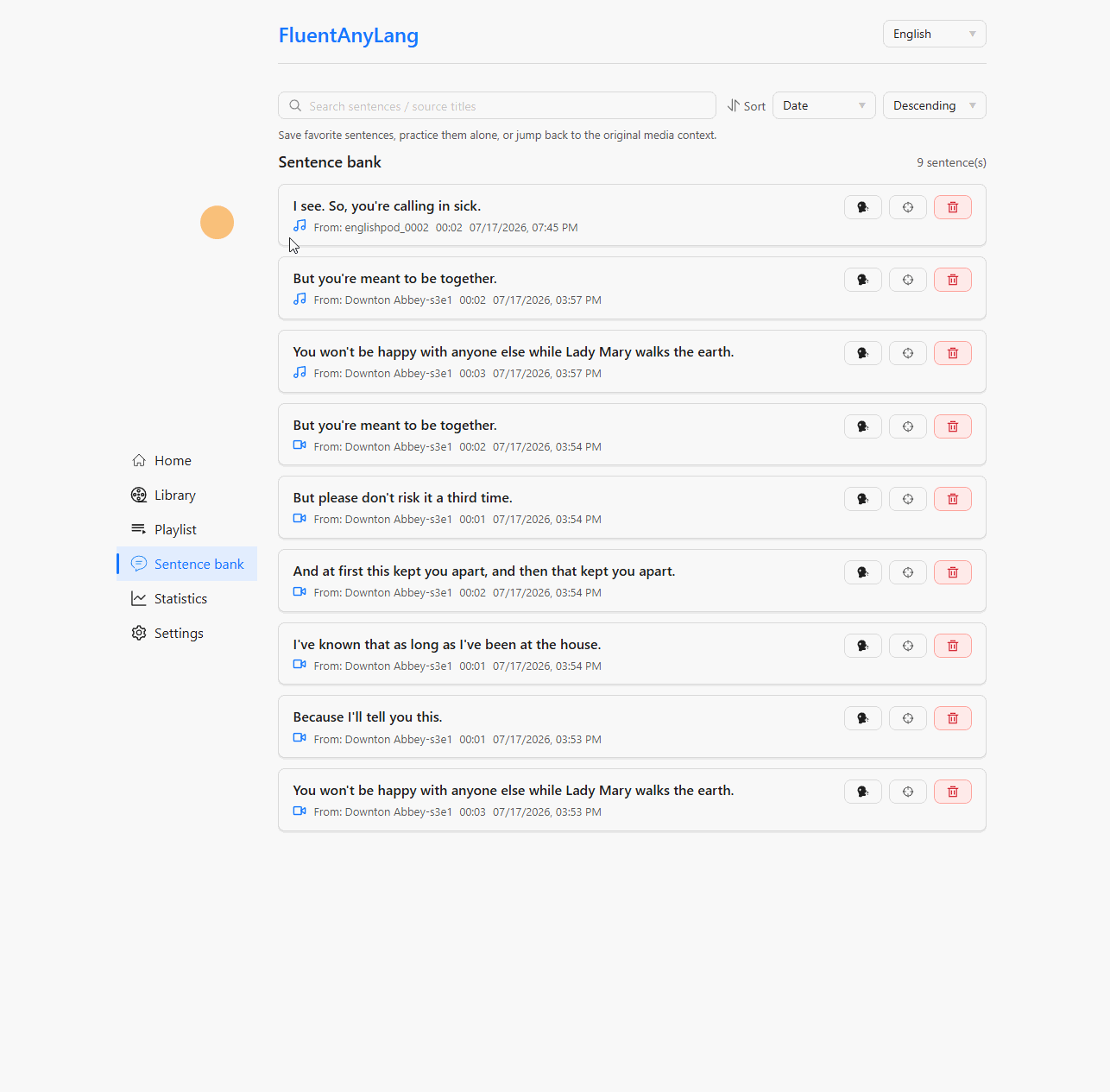
Task: Practice speaking "But please don't risk it a third time."
Action: point(863,499)
